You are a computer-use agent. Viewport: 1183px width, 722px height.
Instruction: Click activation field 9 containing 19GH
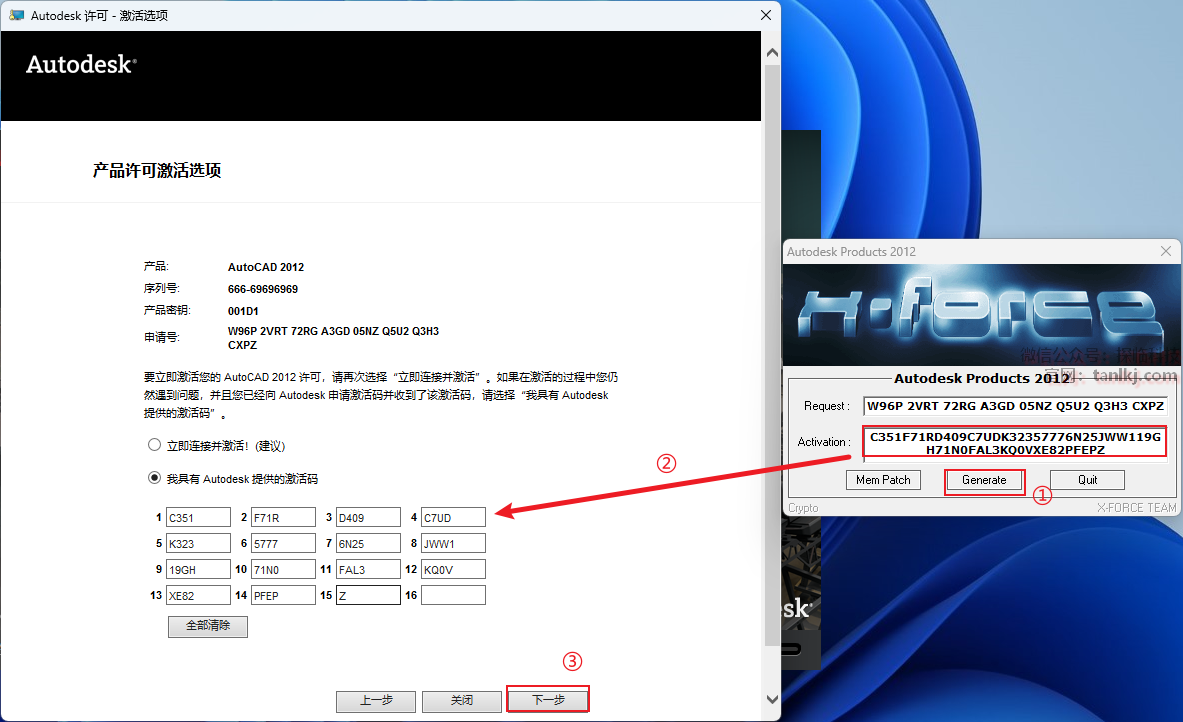[198, 570]
